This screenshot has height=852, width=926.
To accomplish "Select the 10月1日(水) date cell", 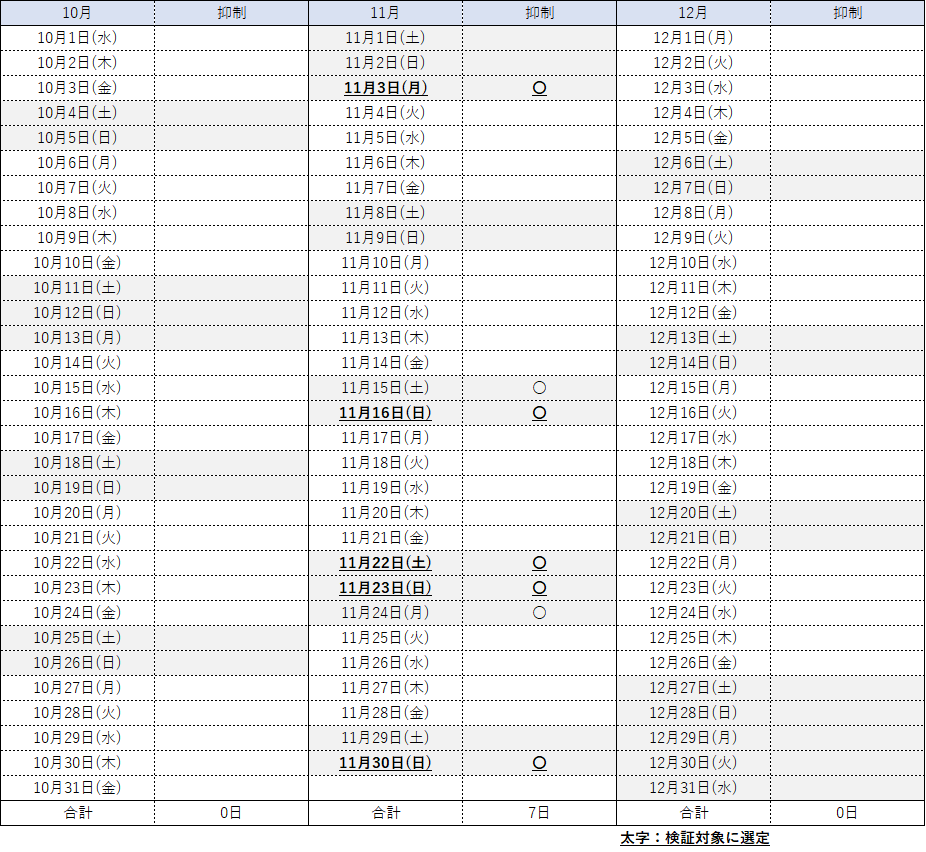I will click(77, 38).
